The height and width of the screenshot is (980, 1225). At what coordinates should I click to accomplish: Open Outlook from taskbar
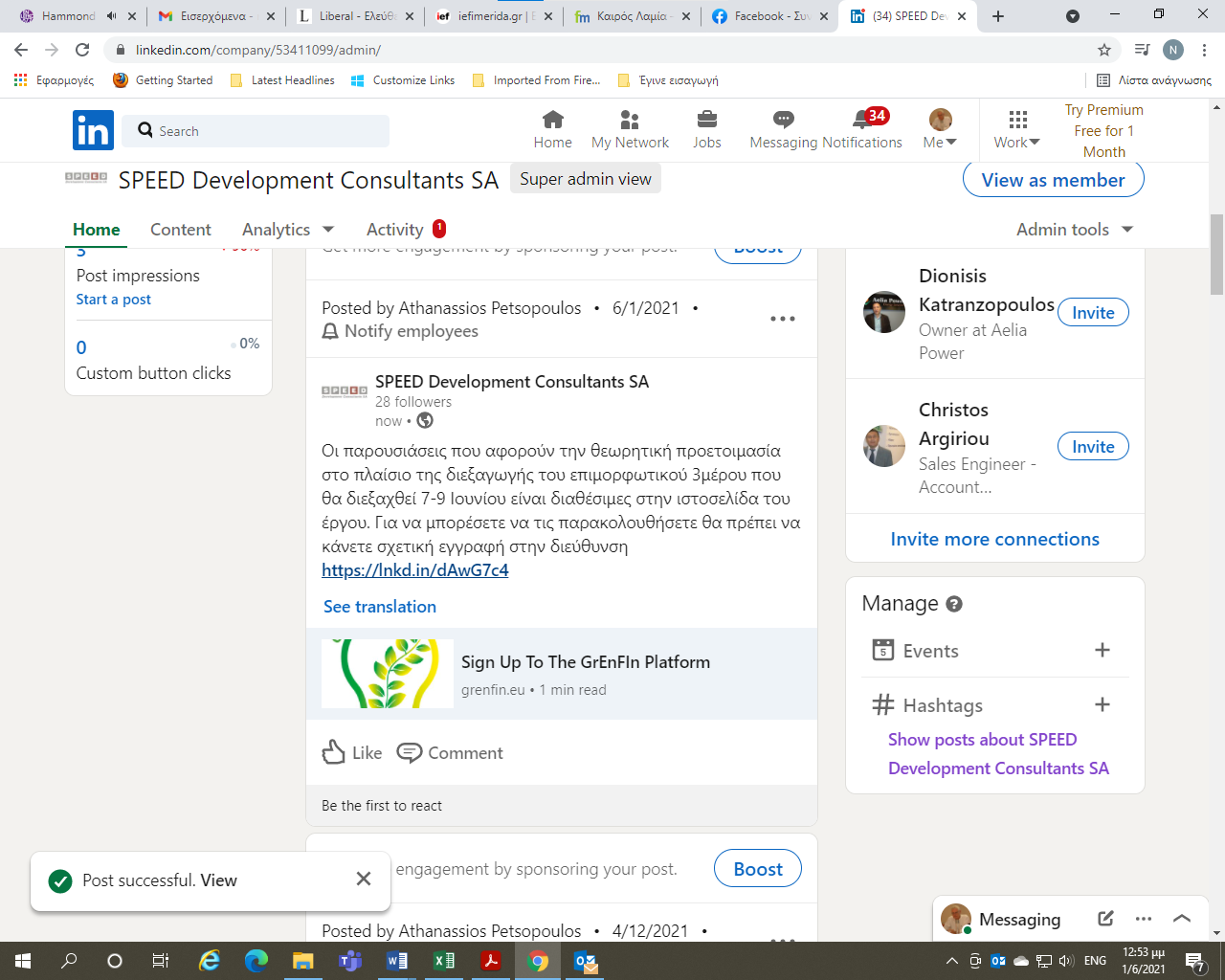point(586,961)
